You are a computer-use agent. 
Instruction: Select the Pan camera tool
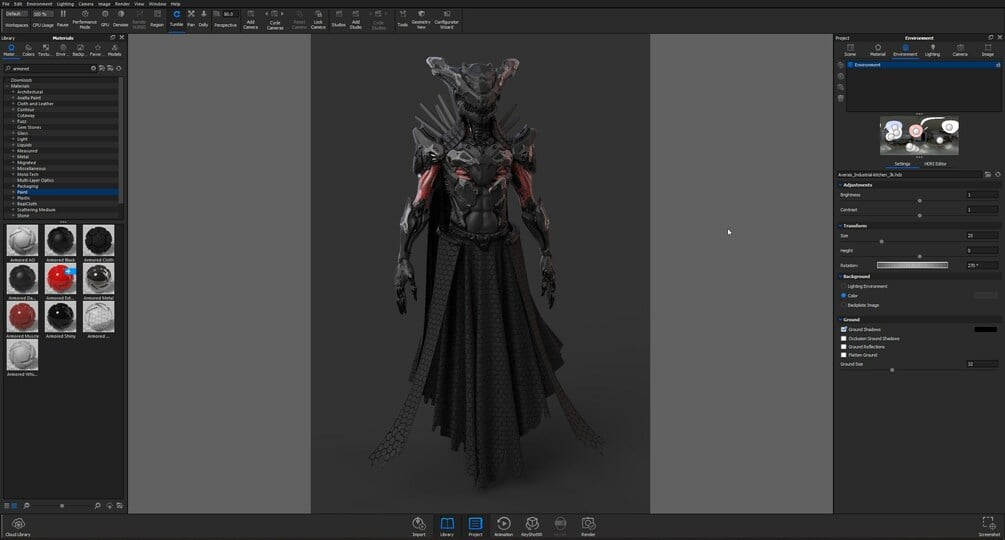191,19
